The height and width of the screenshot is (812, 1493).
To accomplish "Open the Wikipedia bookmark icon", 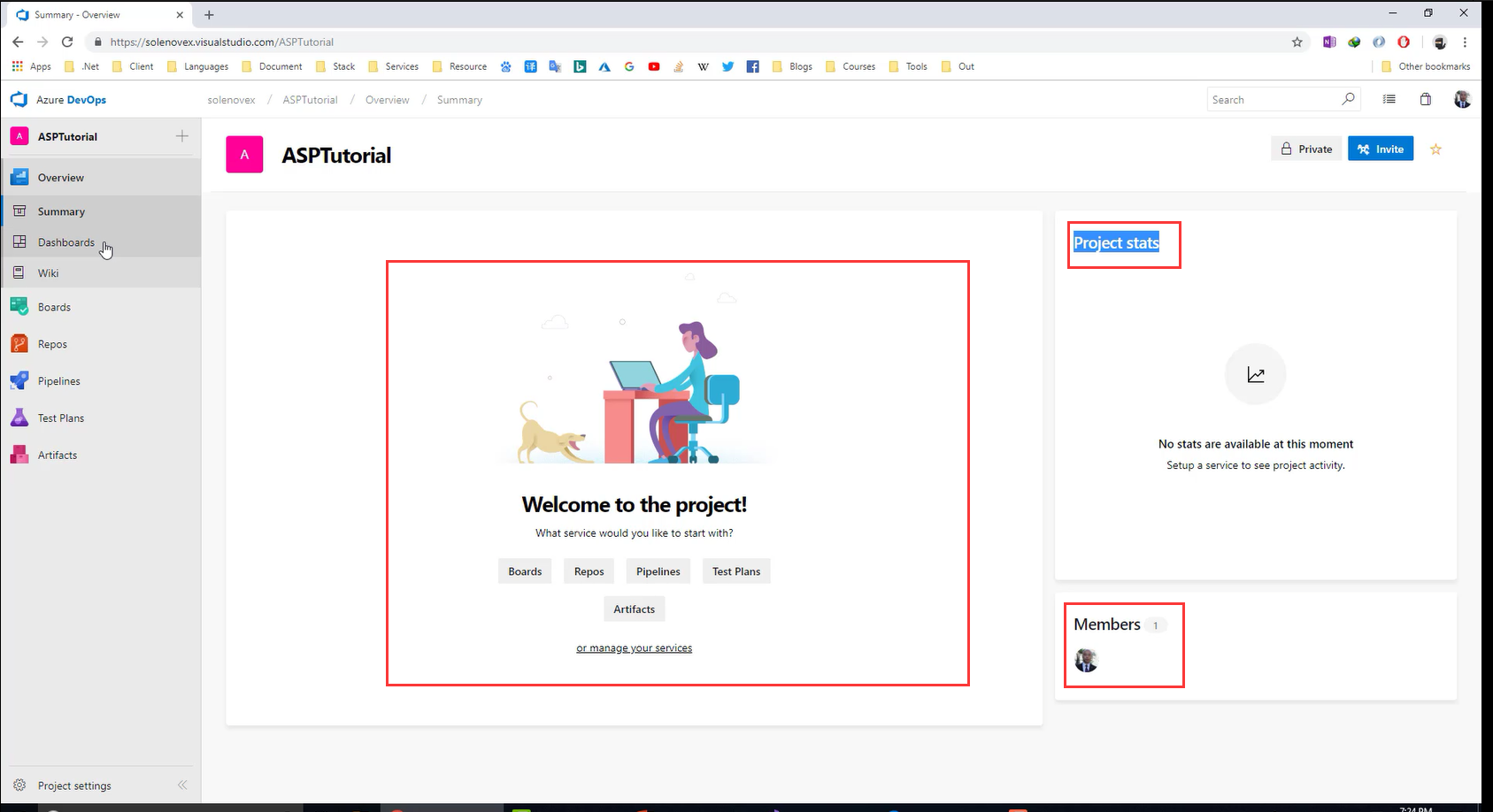I will coord(703,66).
